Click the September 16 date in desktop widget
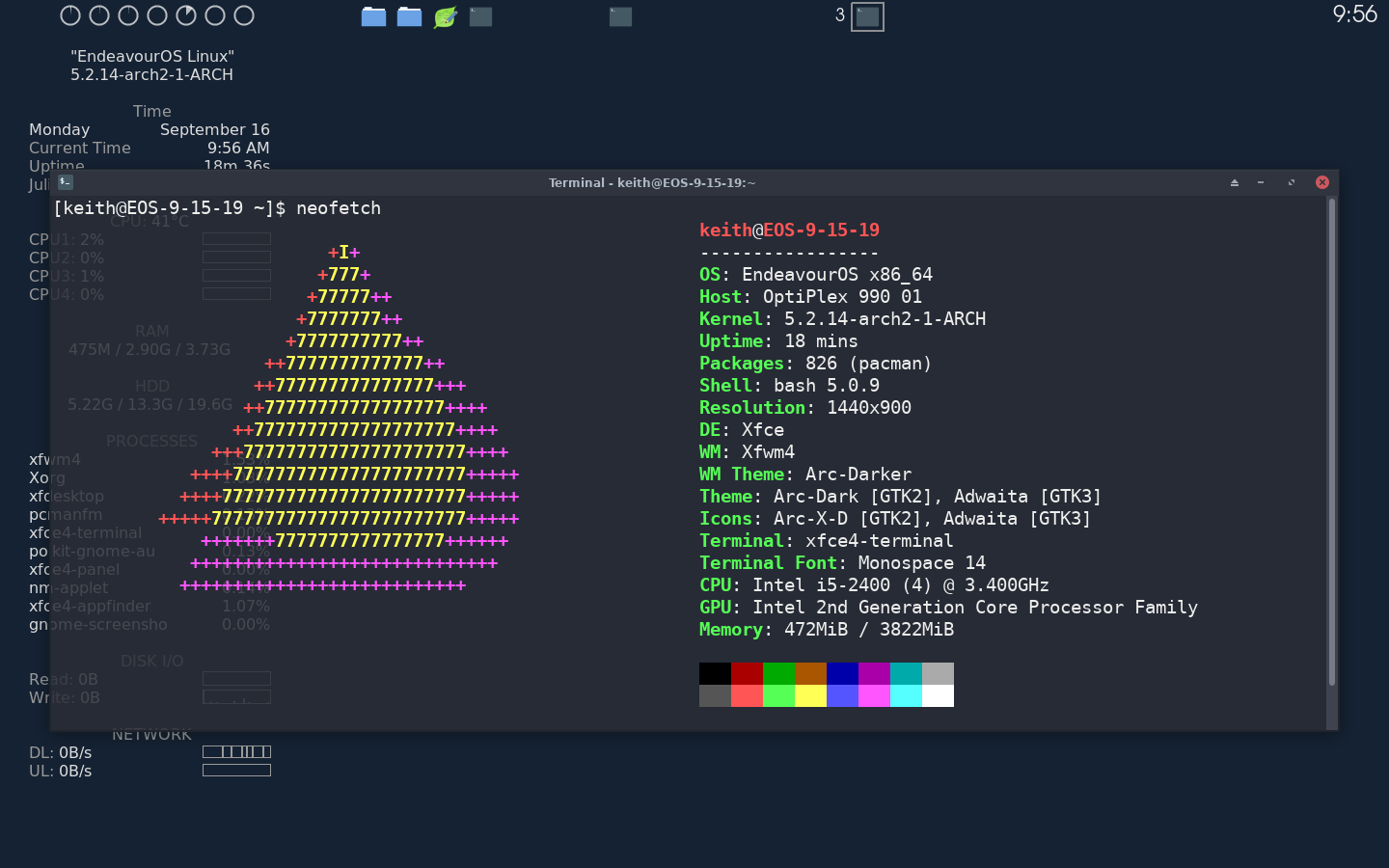Viewport: 1389px width, 868px height. 214,129
